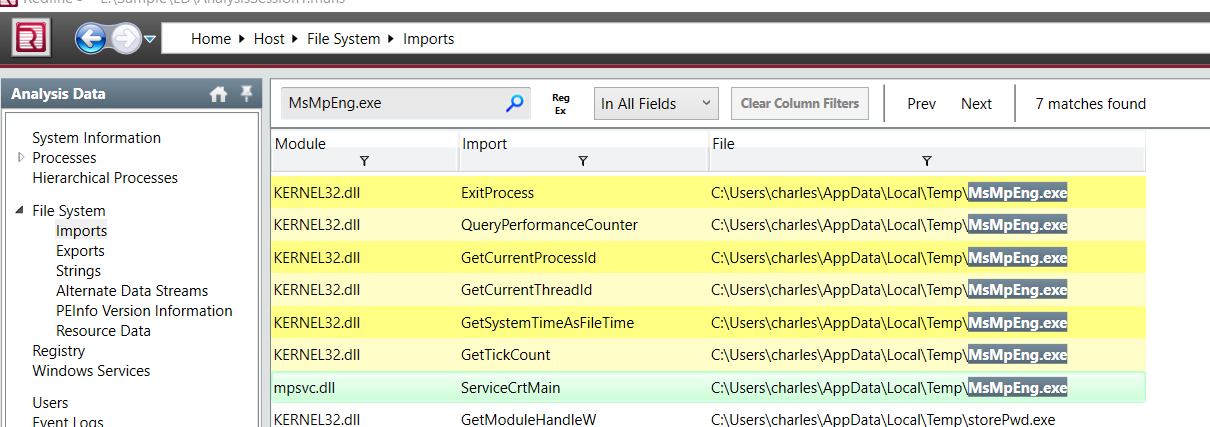The image size is (1210, 427).
Task: Open the In All Fields dropdown
Action: tap(656, 103)
